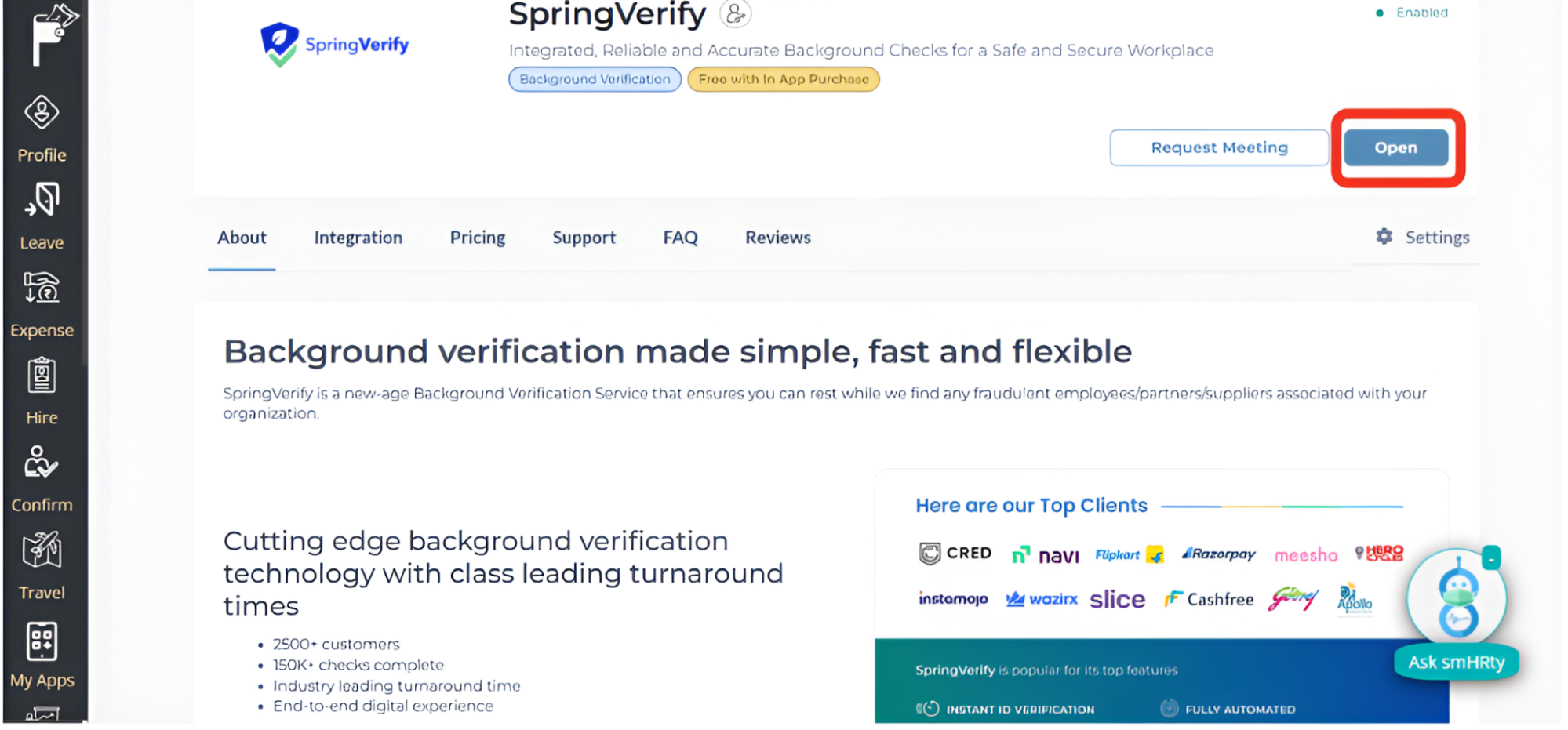Click the Godrej client logo
The width and height of the screenshot is (1568, 730).
[1293, 599]
